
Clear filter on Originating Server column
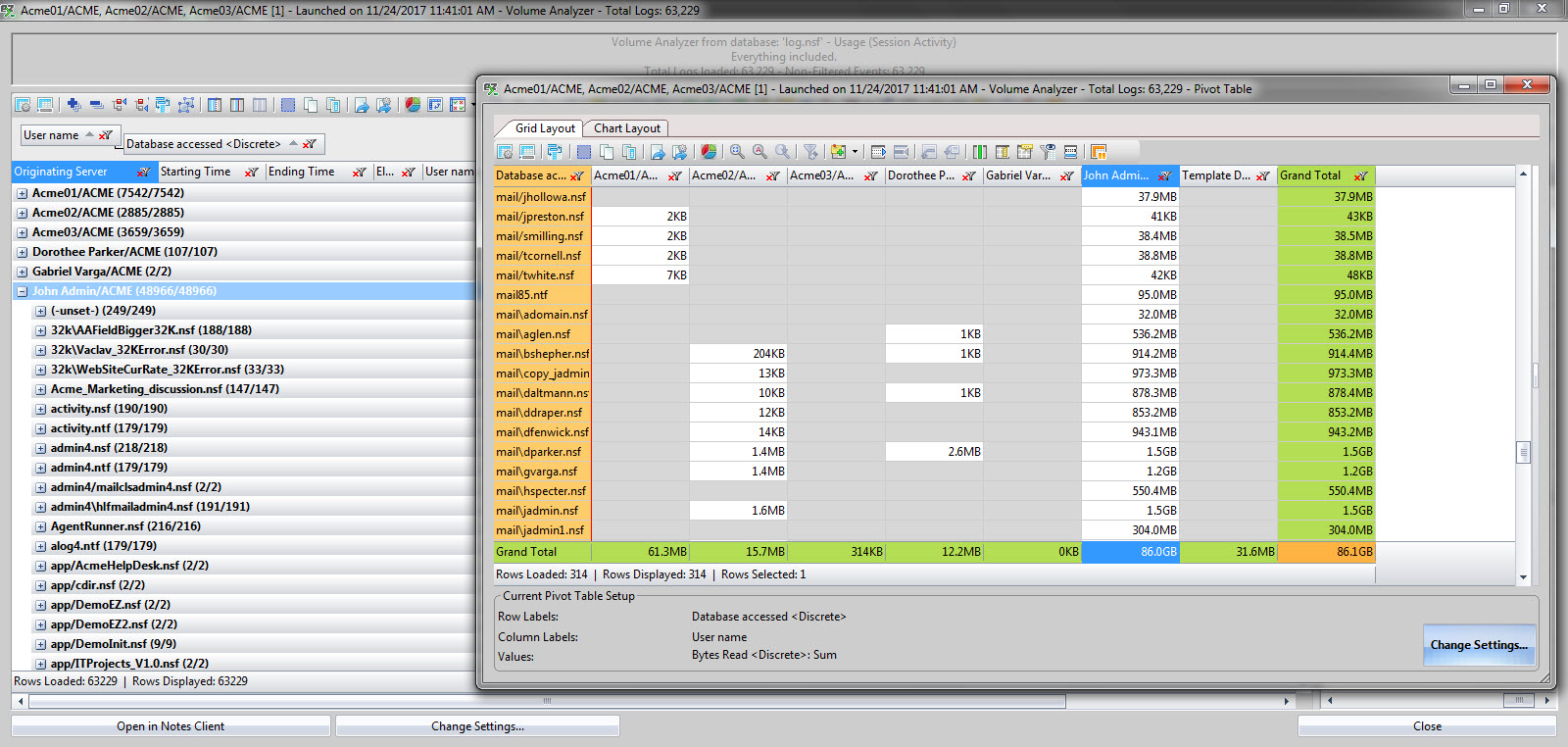(144, 173)
